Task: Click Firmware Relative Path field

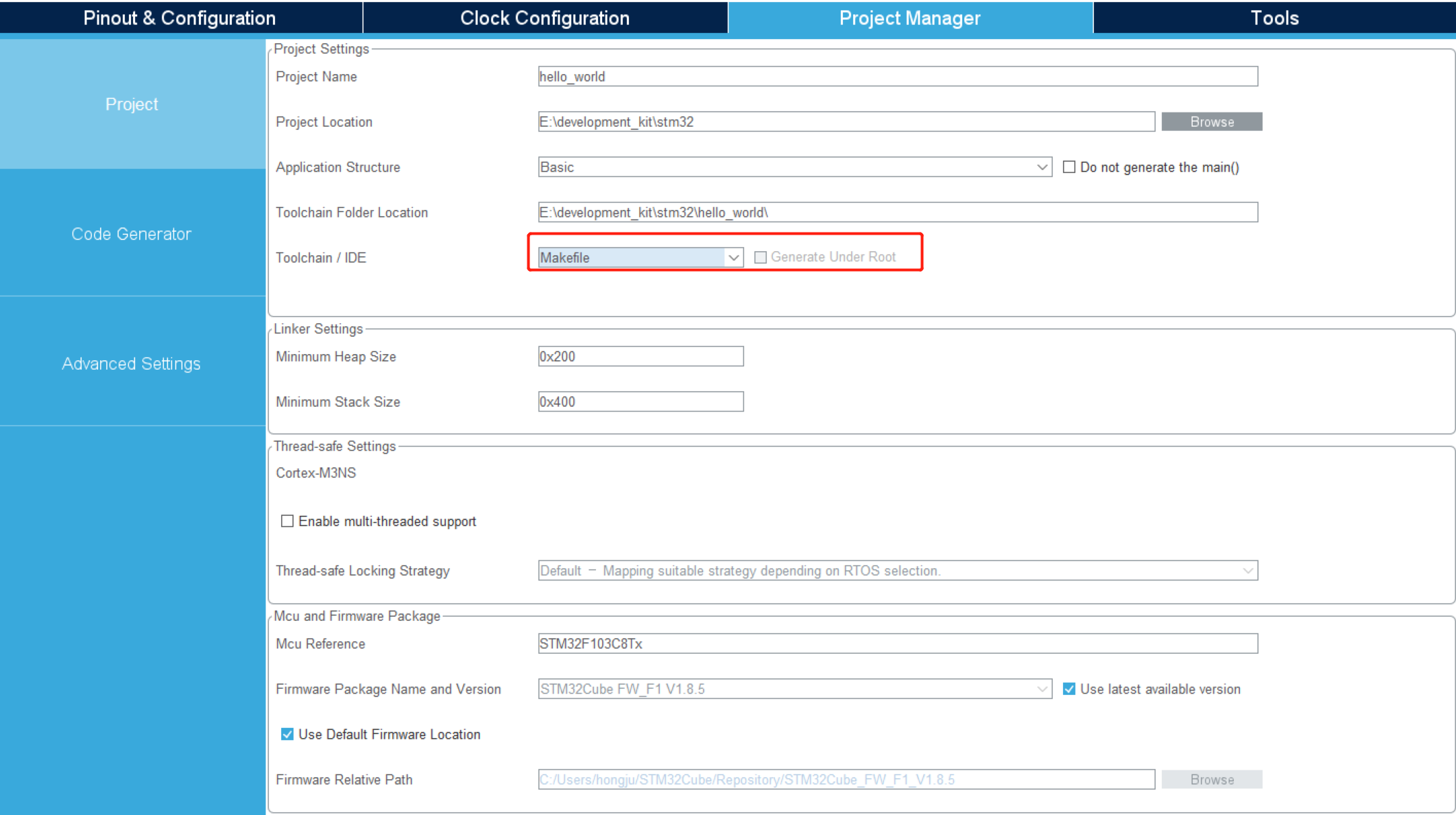Action: tap(846, 779)
